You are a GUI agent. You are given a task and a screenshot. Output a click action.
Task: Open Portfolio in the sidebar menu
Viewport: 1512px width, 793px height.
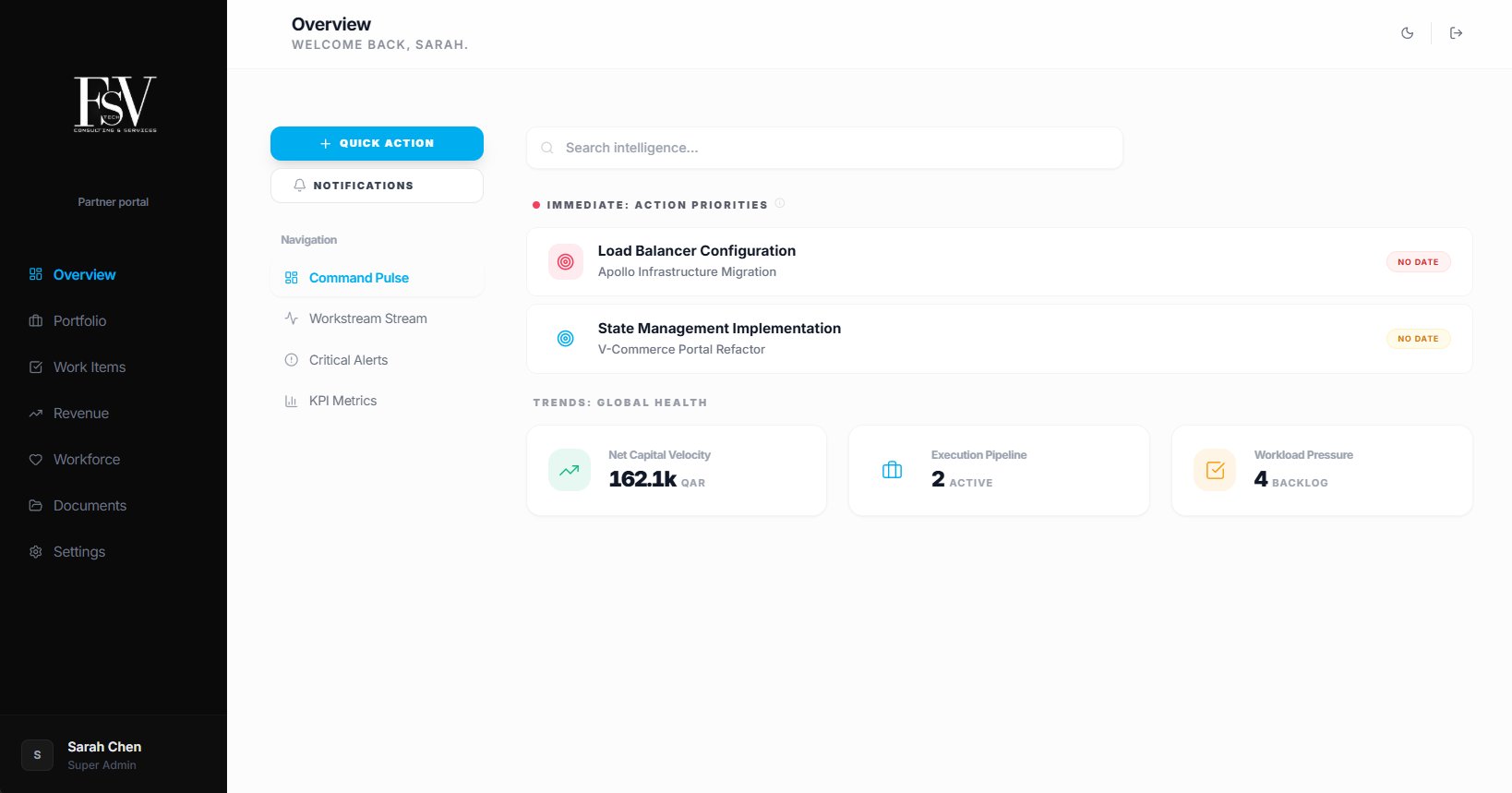click(114, 320)
